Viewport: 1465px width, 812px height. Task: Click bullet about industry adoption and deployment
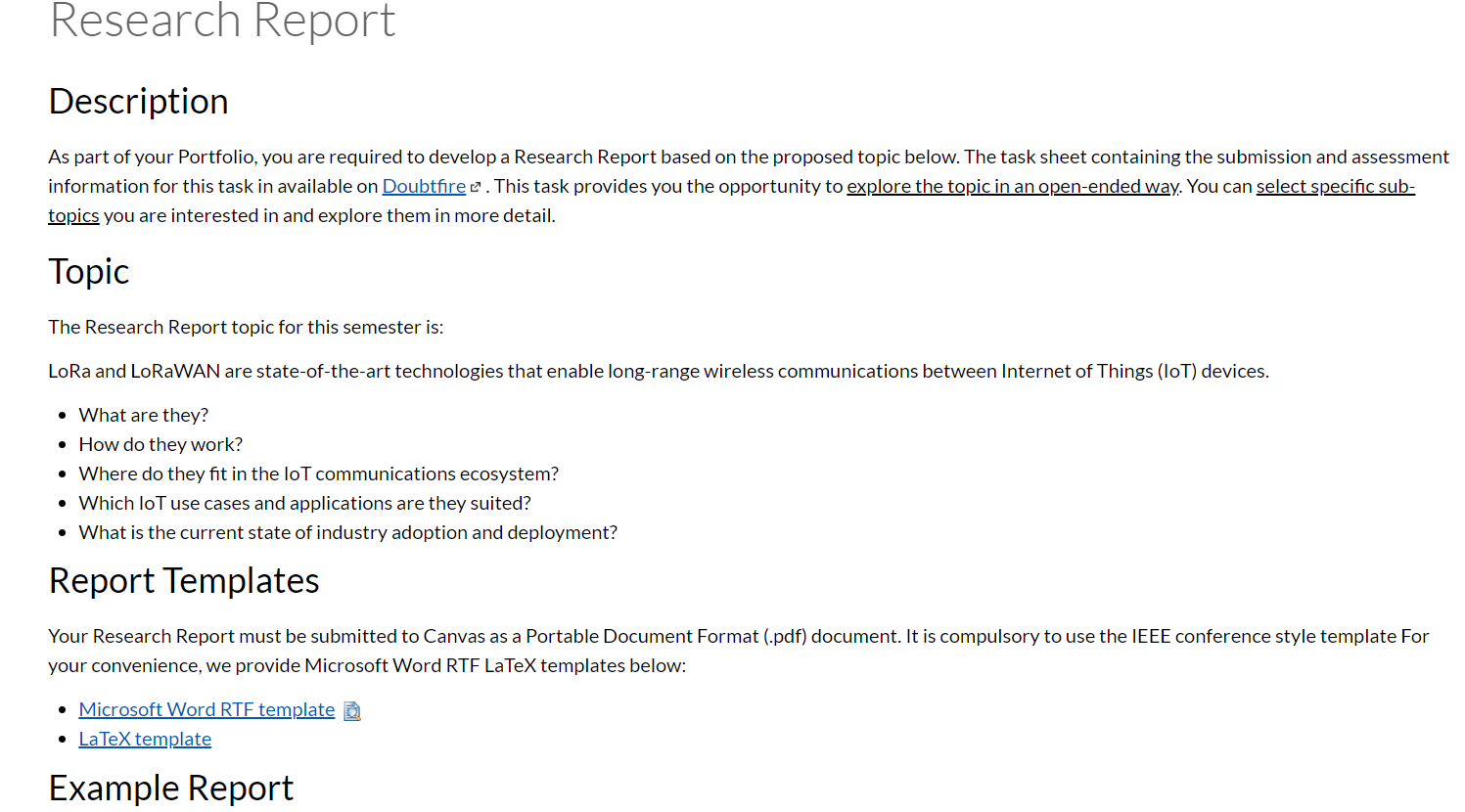click(x=348, y=532)
